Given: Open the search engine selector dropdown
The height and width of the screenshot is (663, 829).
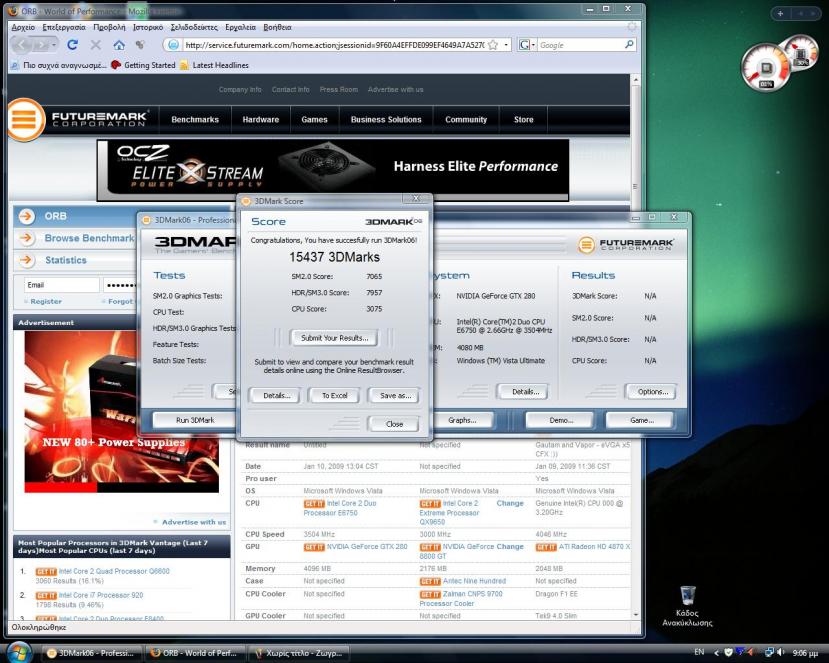Looking at the screenshot, I should point(527,45).
